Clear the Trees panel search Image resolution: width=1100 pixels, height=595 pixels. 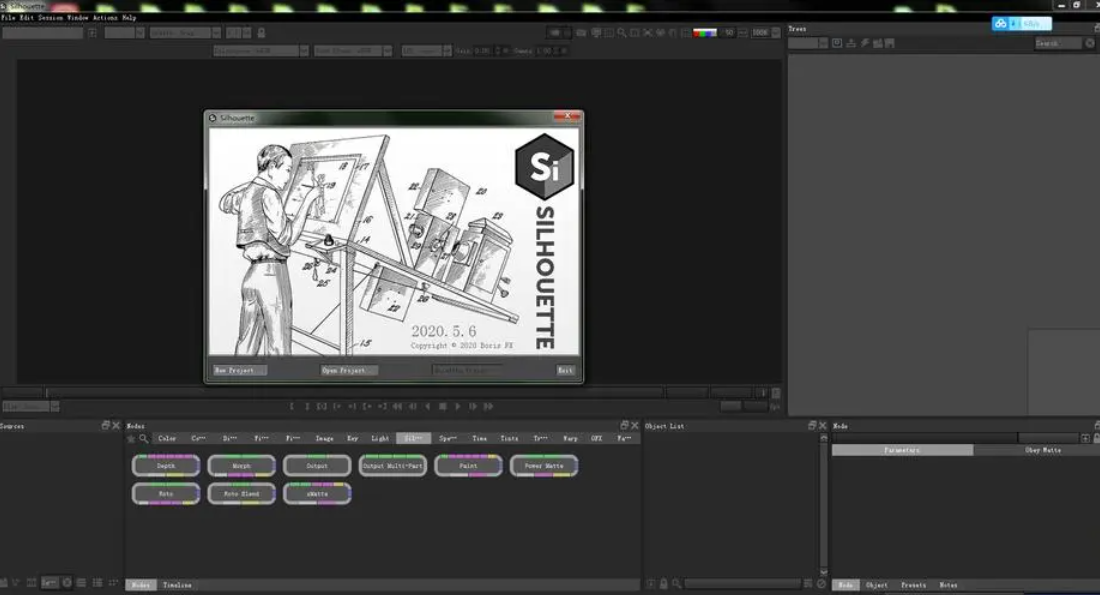pyautogui.click(x=1090, y=43)
